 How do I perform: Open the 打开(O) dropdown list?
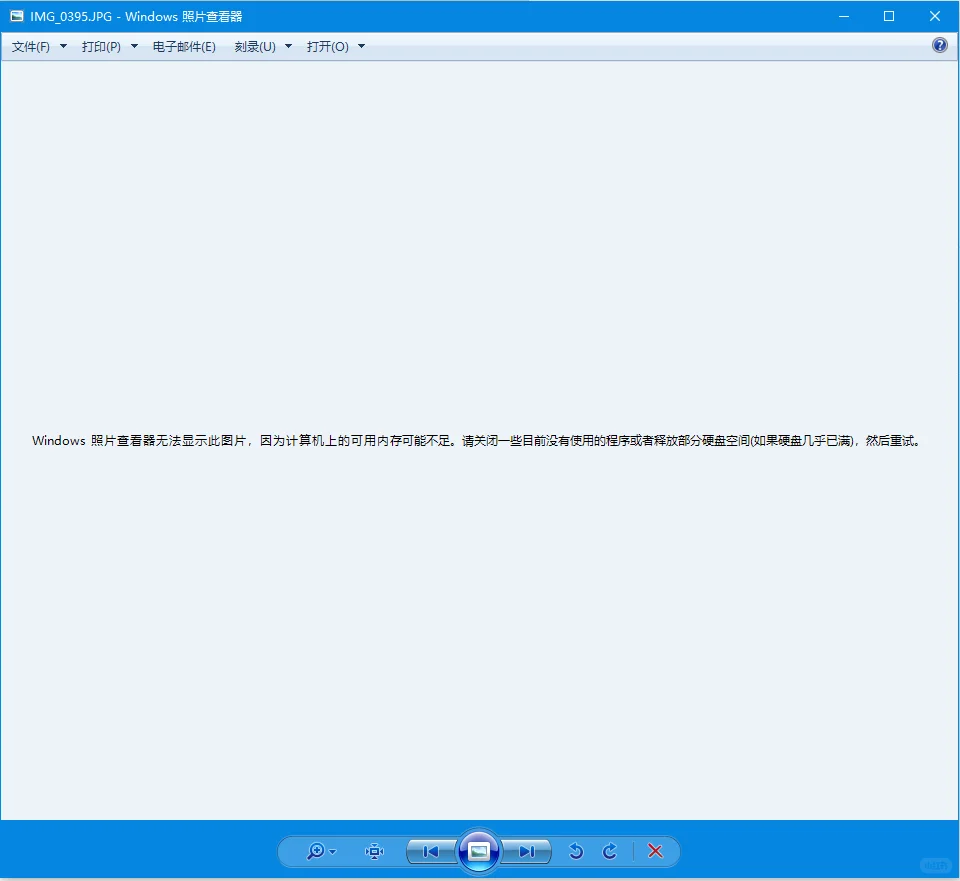tap(360, 46)
